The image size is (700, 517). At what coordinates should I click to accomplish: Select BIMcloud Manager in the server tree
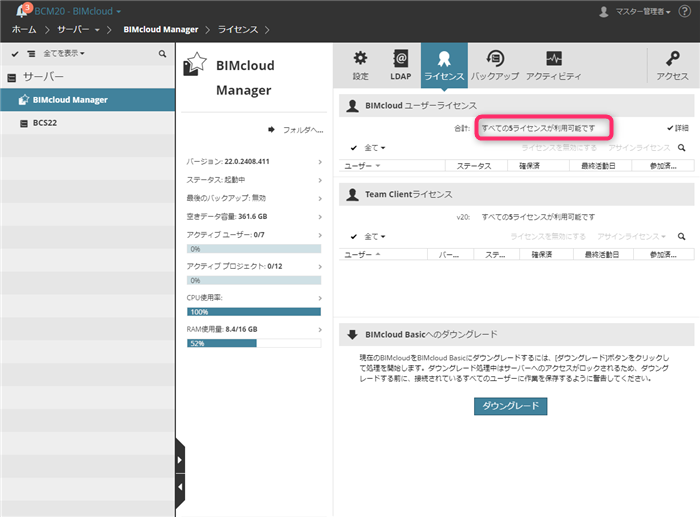pyautogui.click(x=88, y=100)
